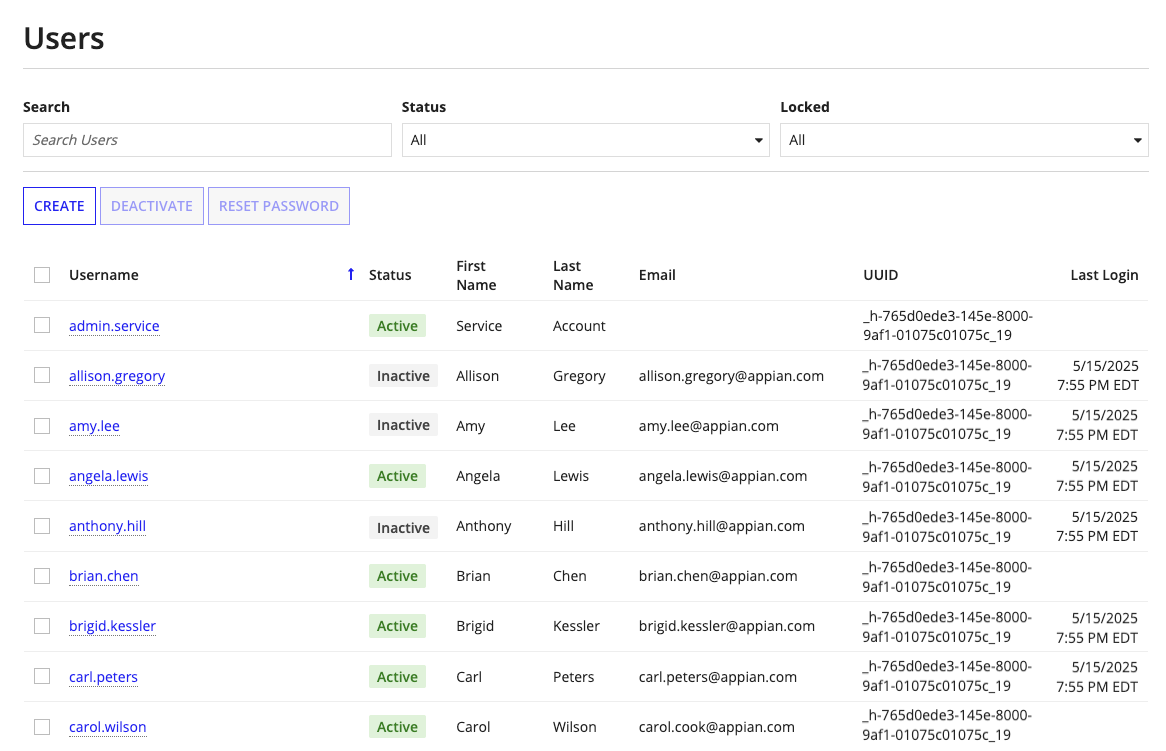Image resolution: width=1166 pixels, height=751 pixels.
Task: Click the CREATE button
Action: 59,206
